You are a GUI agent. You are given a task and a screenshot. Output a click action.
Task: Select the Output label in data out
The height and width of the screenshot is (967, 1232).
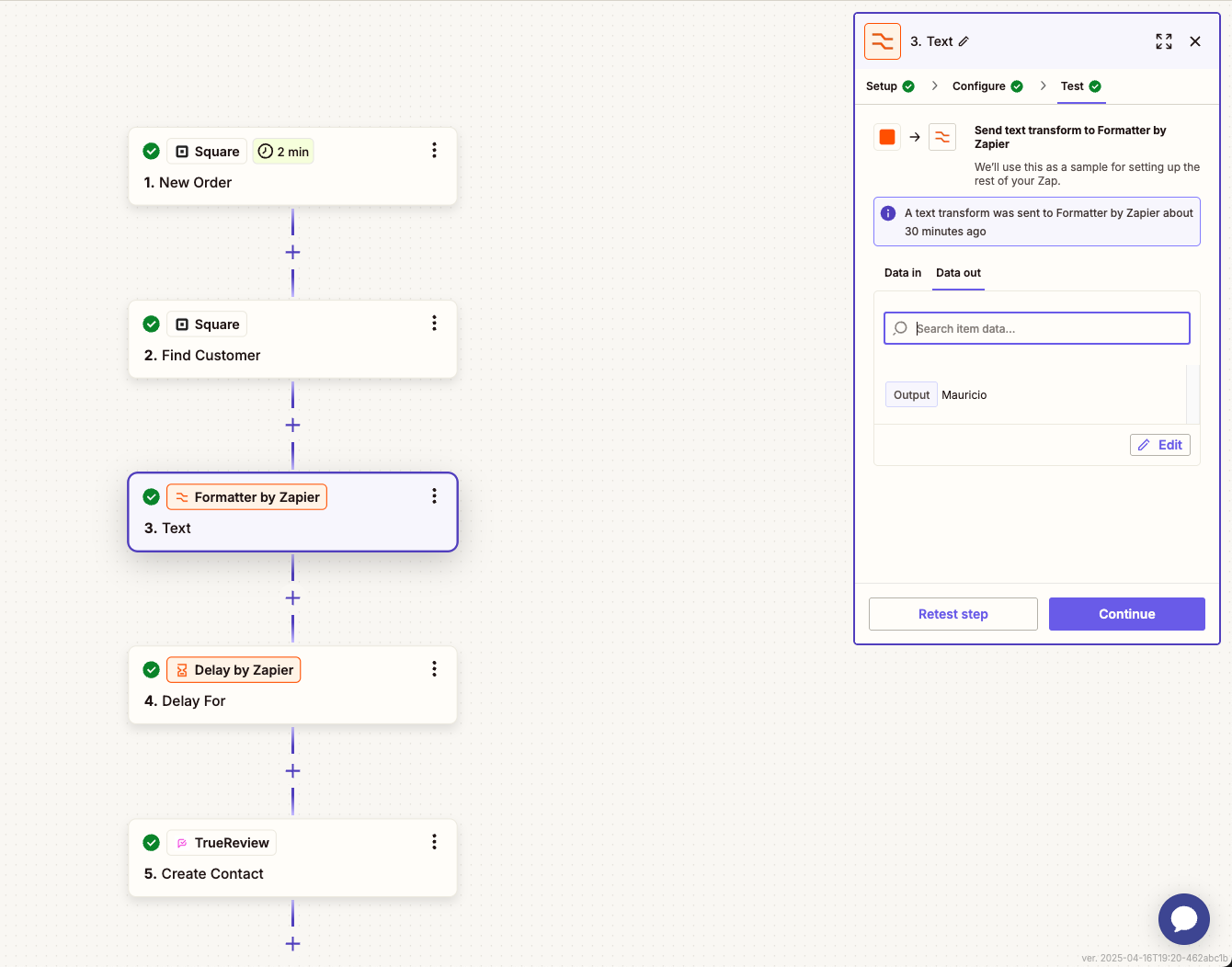[911, 394]
